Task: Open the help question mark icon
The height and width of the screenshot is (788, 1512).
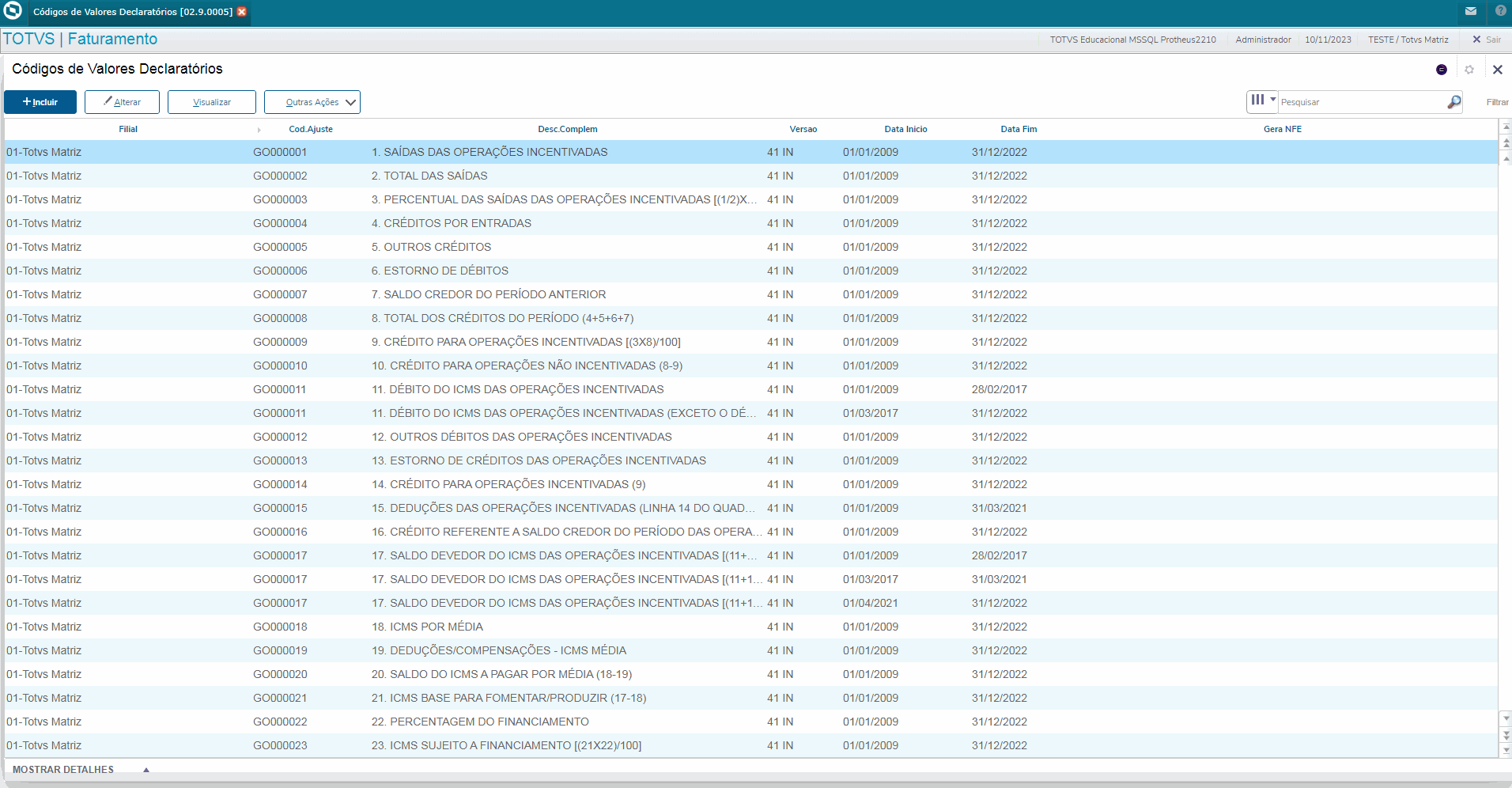Action: coord(1500,11)
